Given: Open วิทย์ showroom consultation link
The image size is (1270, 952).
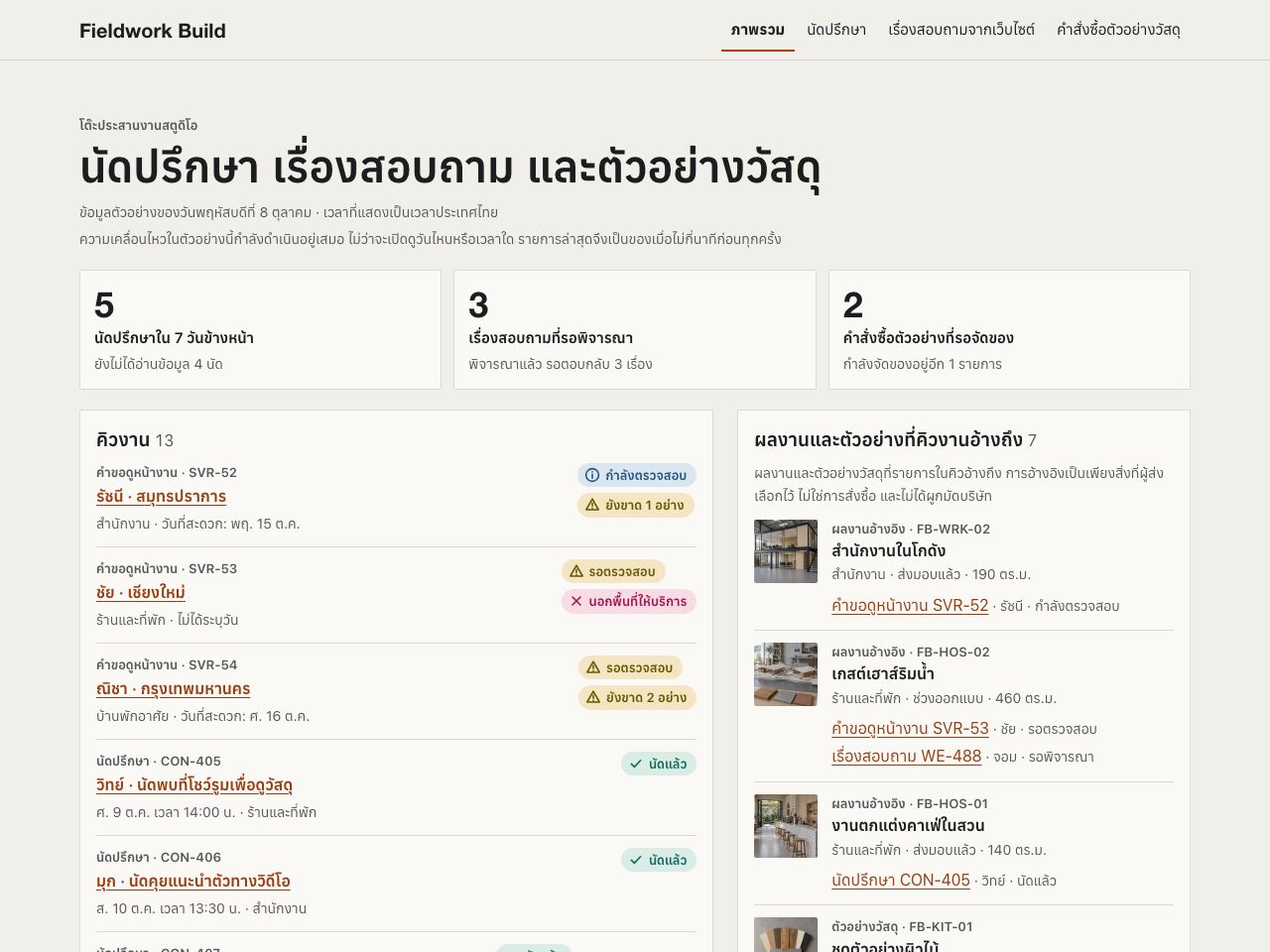Looking at the screenshot, I should (194, 785).
